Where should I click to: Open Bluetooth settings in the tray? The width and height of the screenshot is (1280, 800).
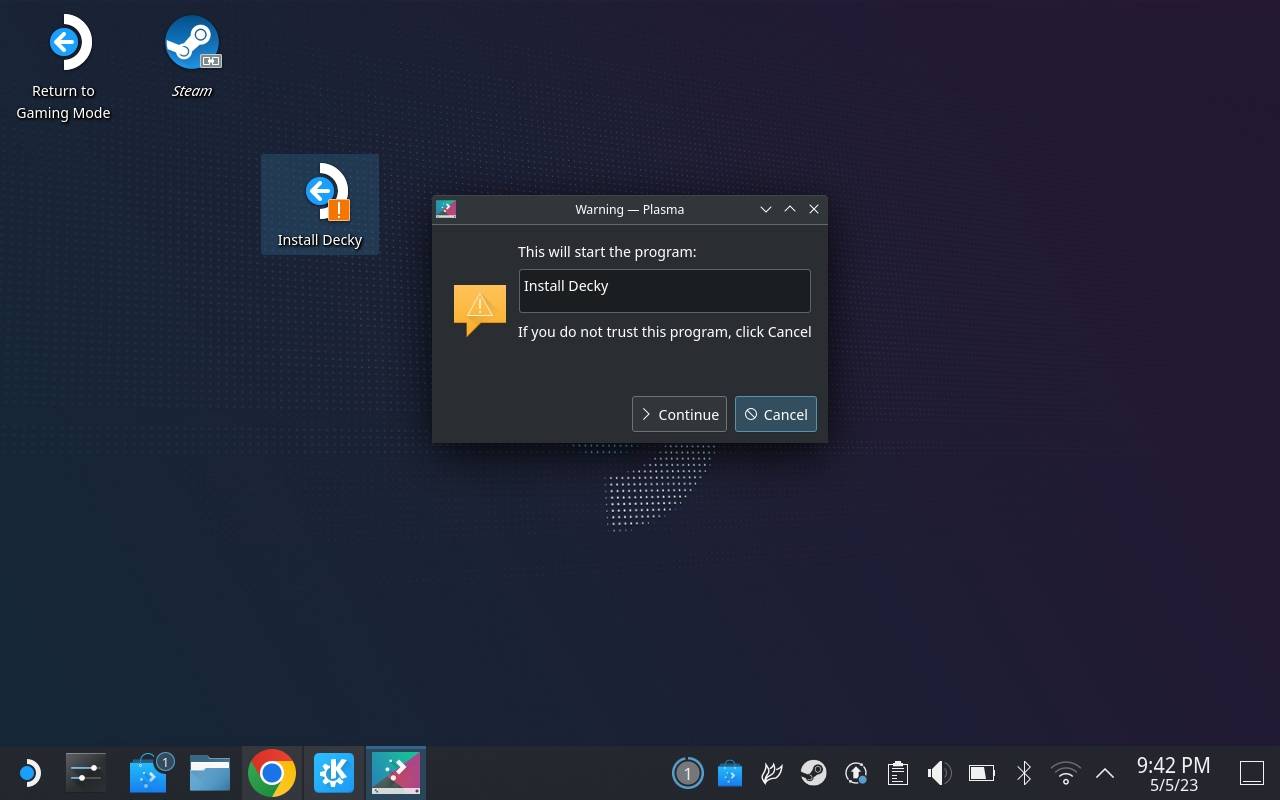[x=1024, y=773]
